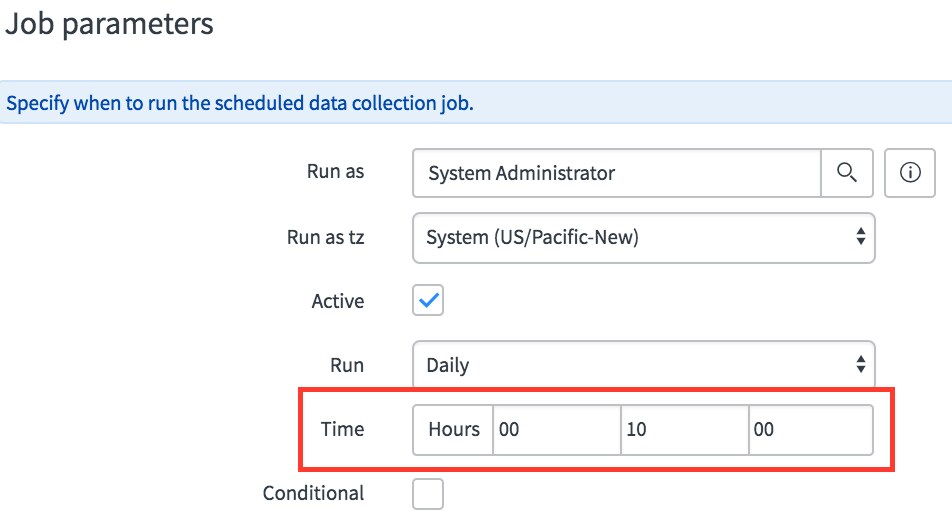This screenshot has width=952, height=530.
Task: Click the Time minutes field showing 10
Action: pos(685,430)
